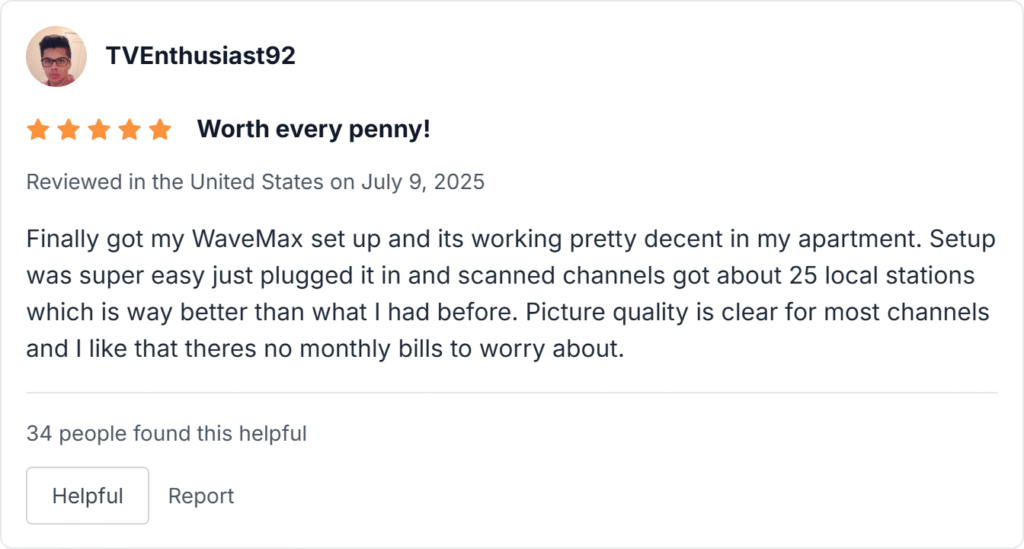
Task: Click the "Worth every penny!" review title
Action: pos(313,129)
